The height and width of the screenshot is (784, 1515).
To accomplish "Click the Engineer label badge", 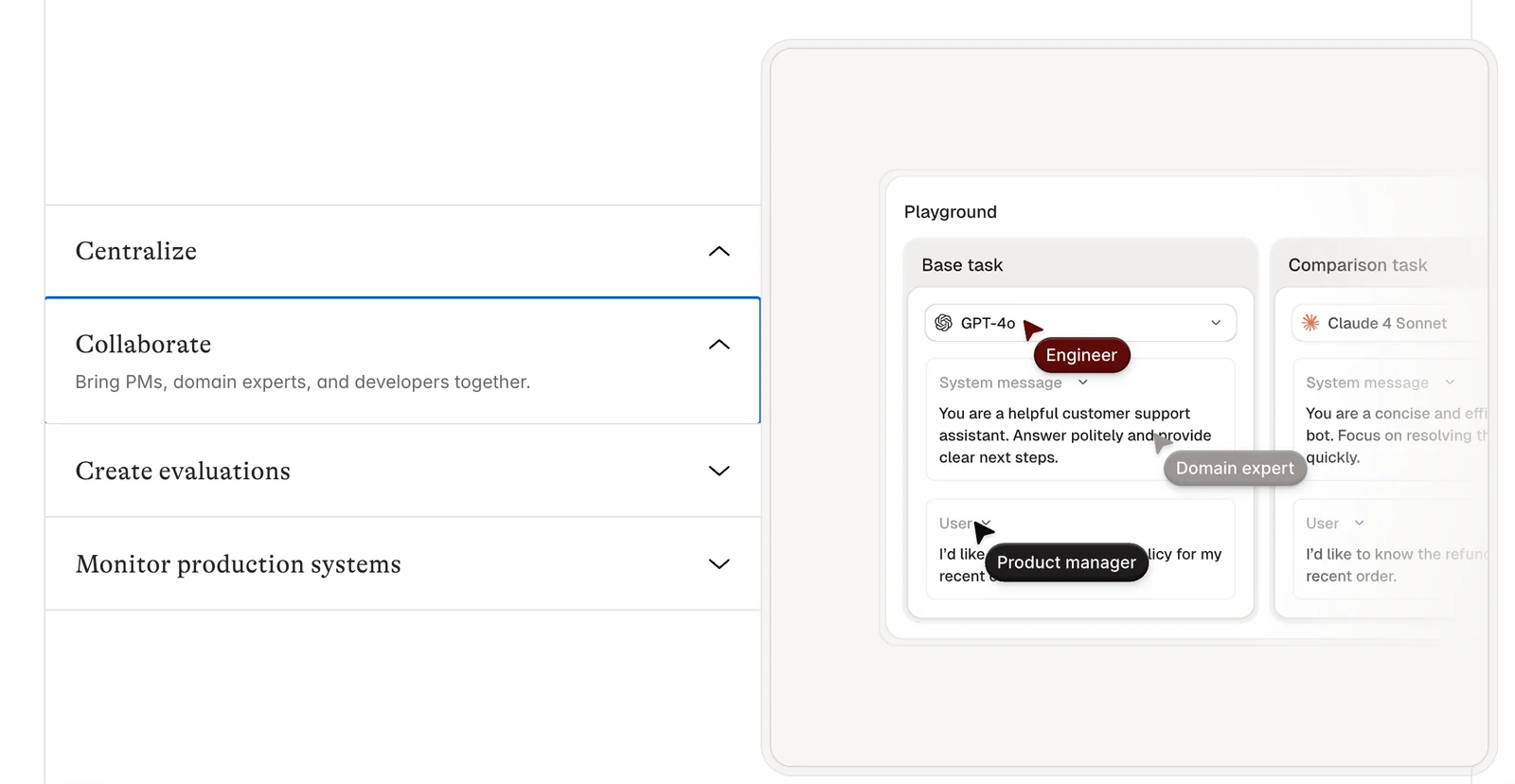I will click(1081, 355).
